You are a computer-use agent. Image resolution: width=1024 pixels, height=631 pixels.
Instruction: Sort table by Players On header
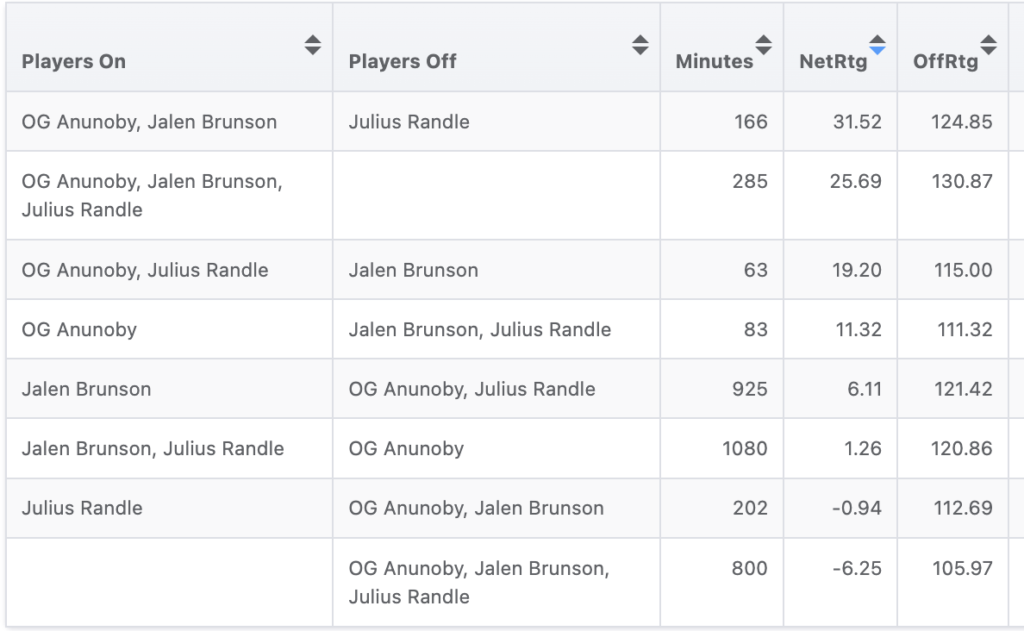(x=74, y=61)
